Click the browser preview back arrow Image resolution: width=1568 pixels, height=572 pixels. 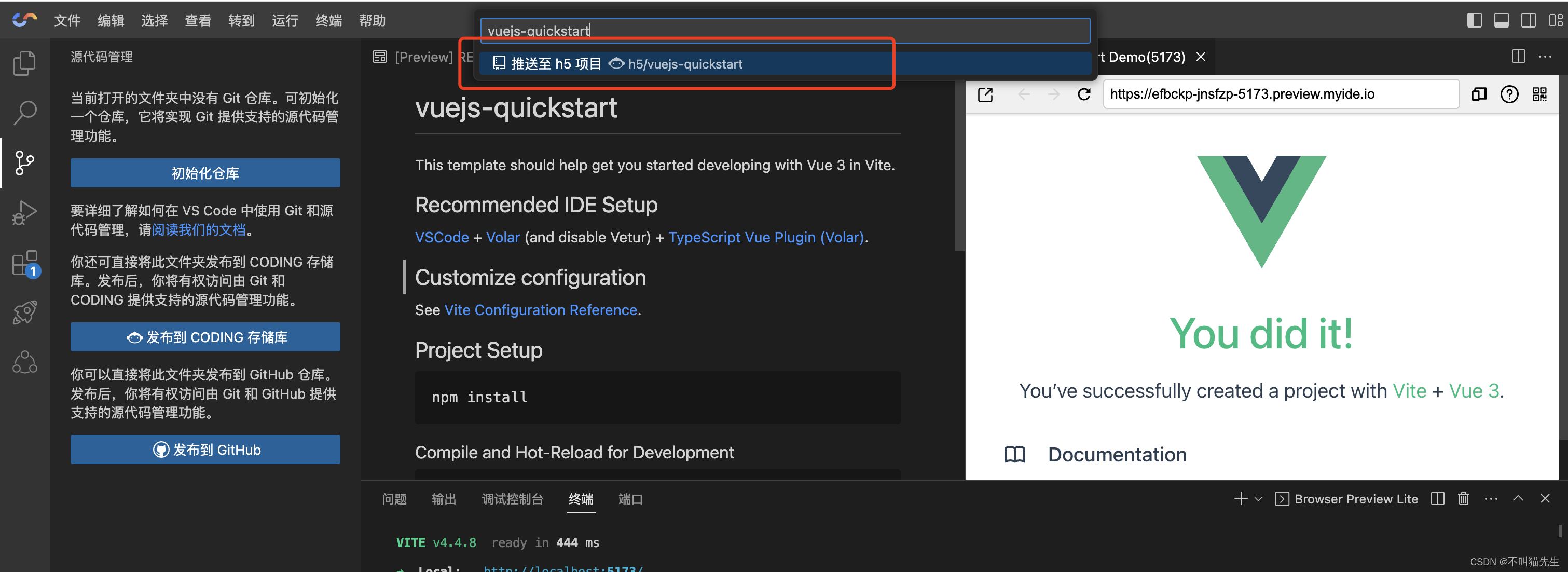(x=1024, y=94)
